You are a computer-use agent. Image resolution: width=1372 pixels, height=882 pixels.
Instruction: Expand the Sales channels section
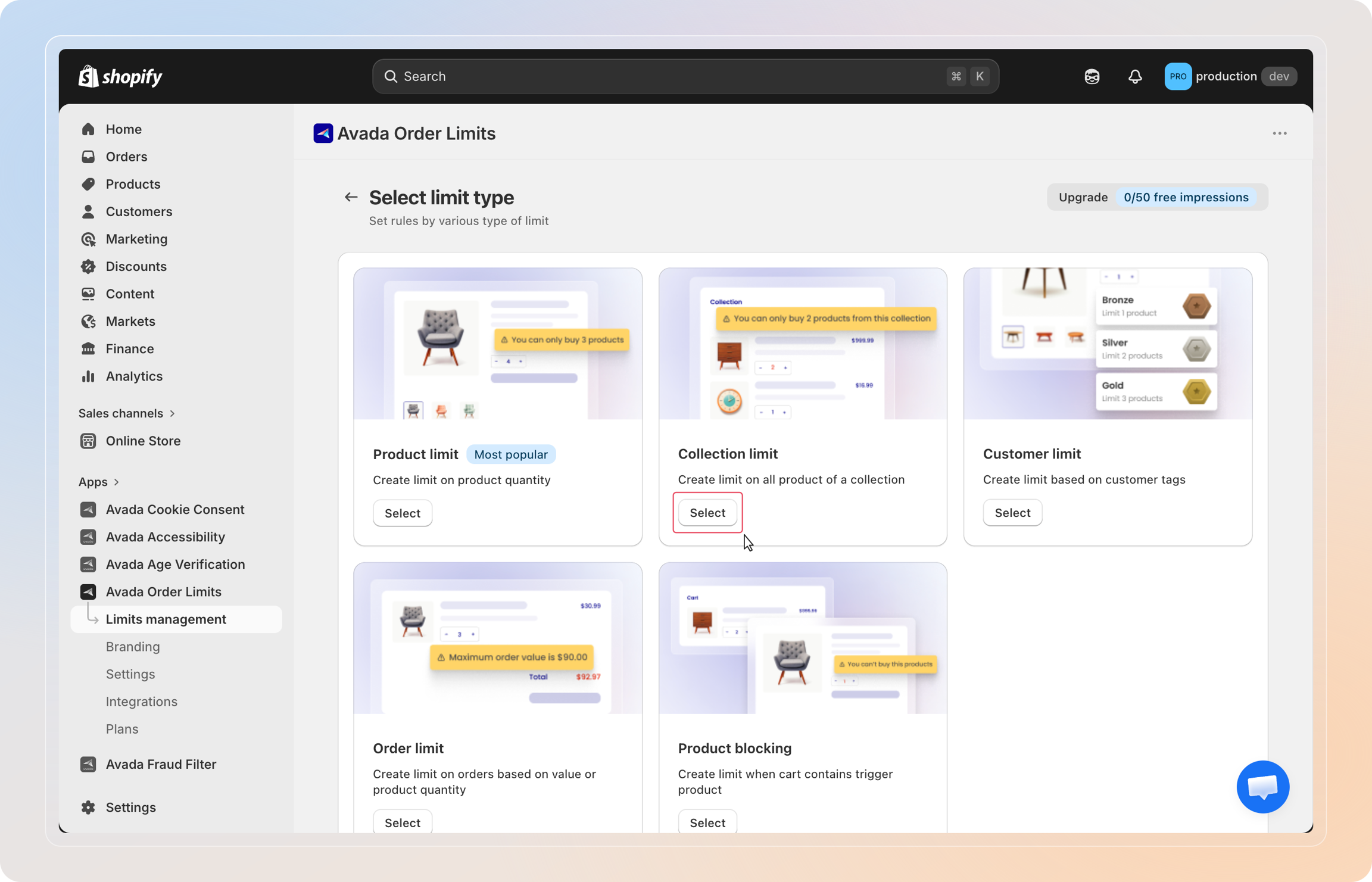coord(127,413)
